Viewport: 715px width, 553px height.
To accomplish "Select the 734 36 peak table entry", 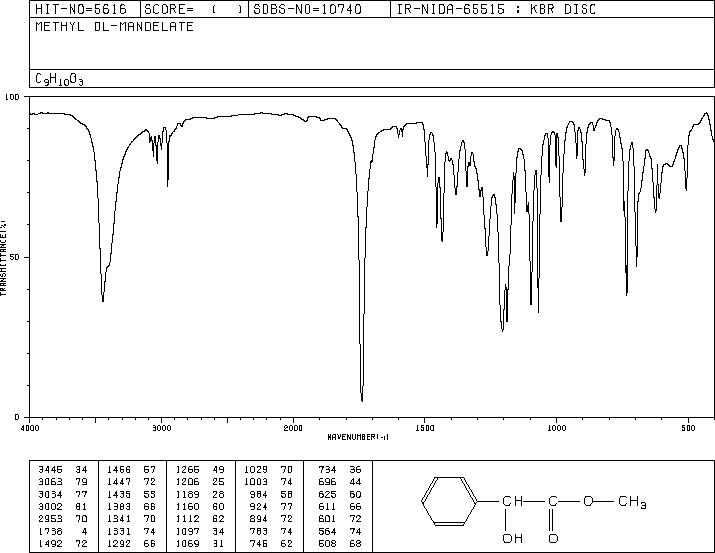I will (x=340, y=470).
